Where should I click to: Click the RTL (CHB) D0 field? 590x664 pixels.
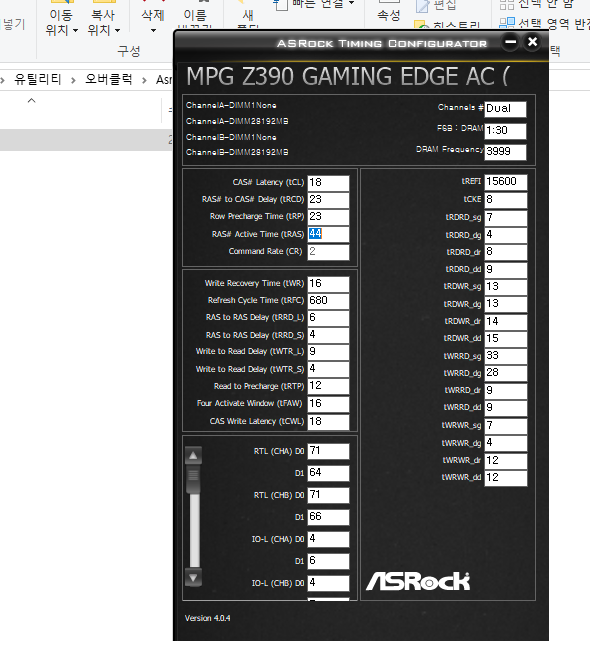click(328, 495)
